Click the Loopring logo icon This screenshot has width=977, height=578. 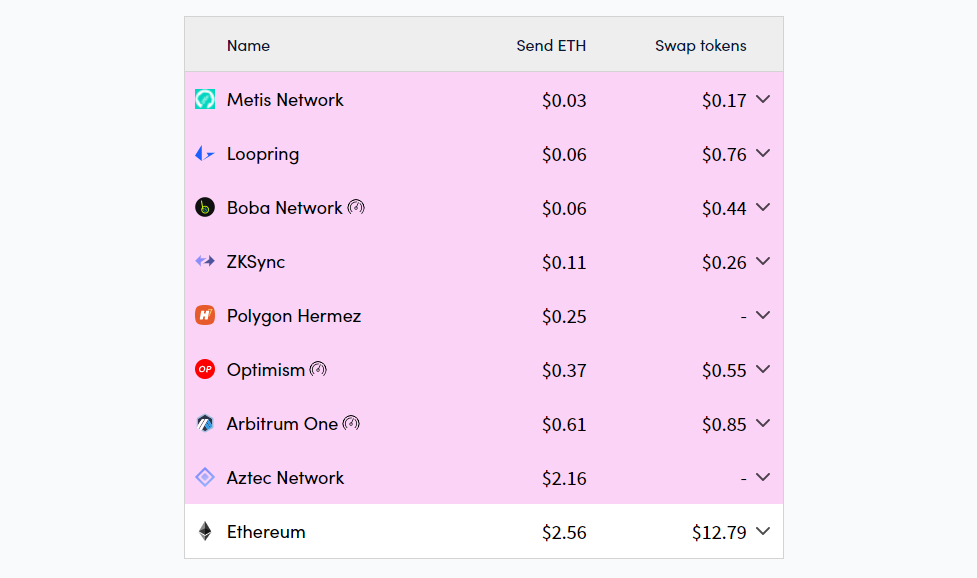pyautogui.click(x=205, y=154)
